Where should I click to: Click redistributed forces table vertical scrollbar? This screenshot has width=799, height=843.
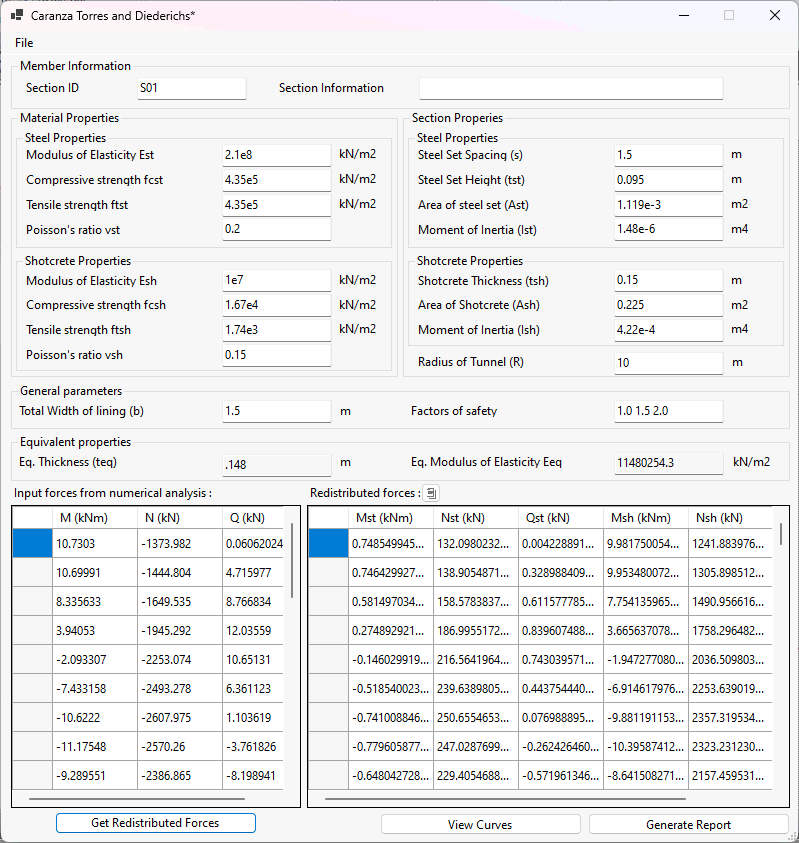pyautogui.click(x=781, y=534)
